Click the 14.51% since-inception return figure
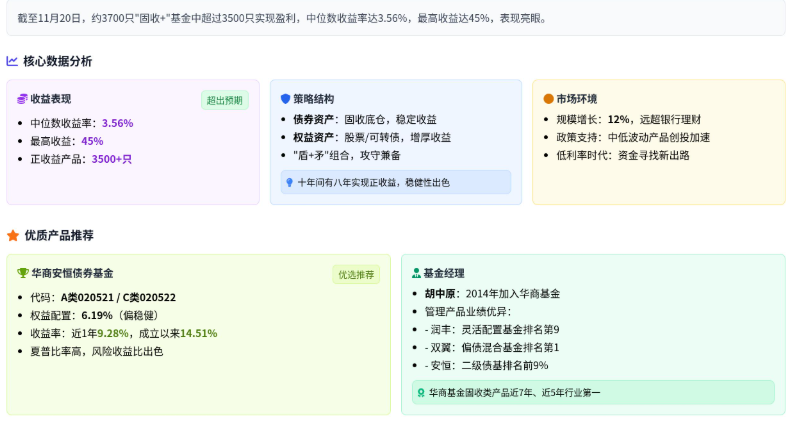The width and height of the screenshot is (794, 423). click(x=198, y=333)
